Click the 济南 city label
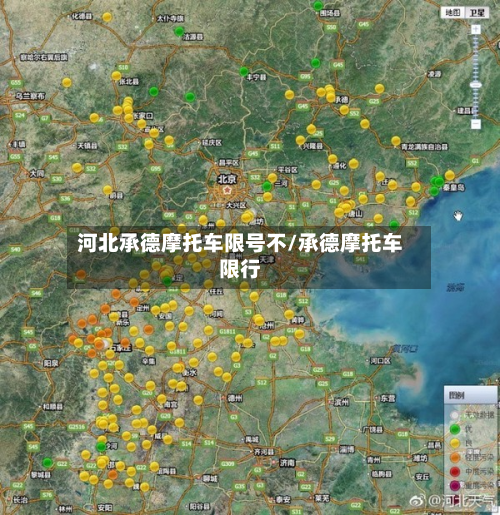The width and height of the screenshot is (500, 515). coord(287,463)
